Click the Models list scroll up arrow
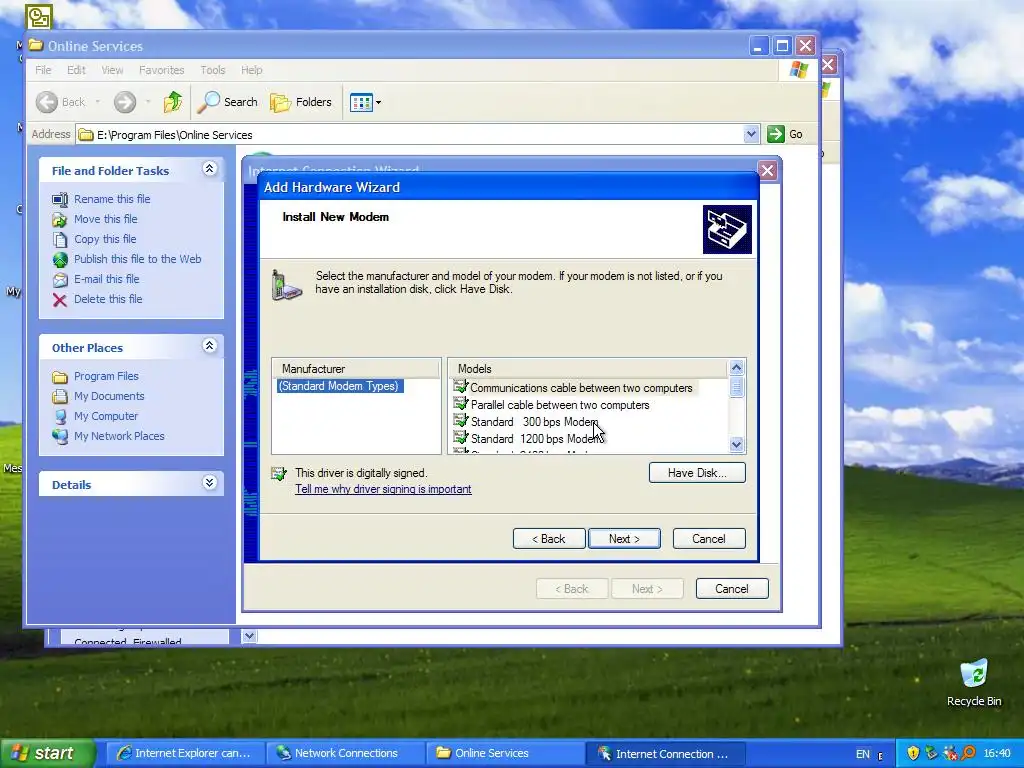This screenshot has height=768, width=1024. (x=736, y=368)
